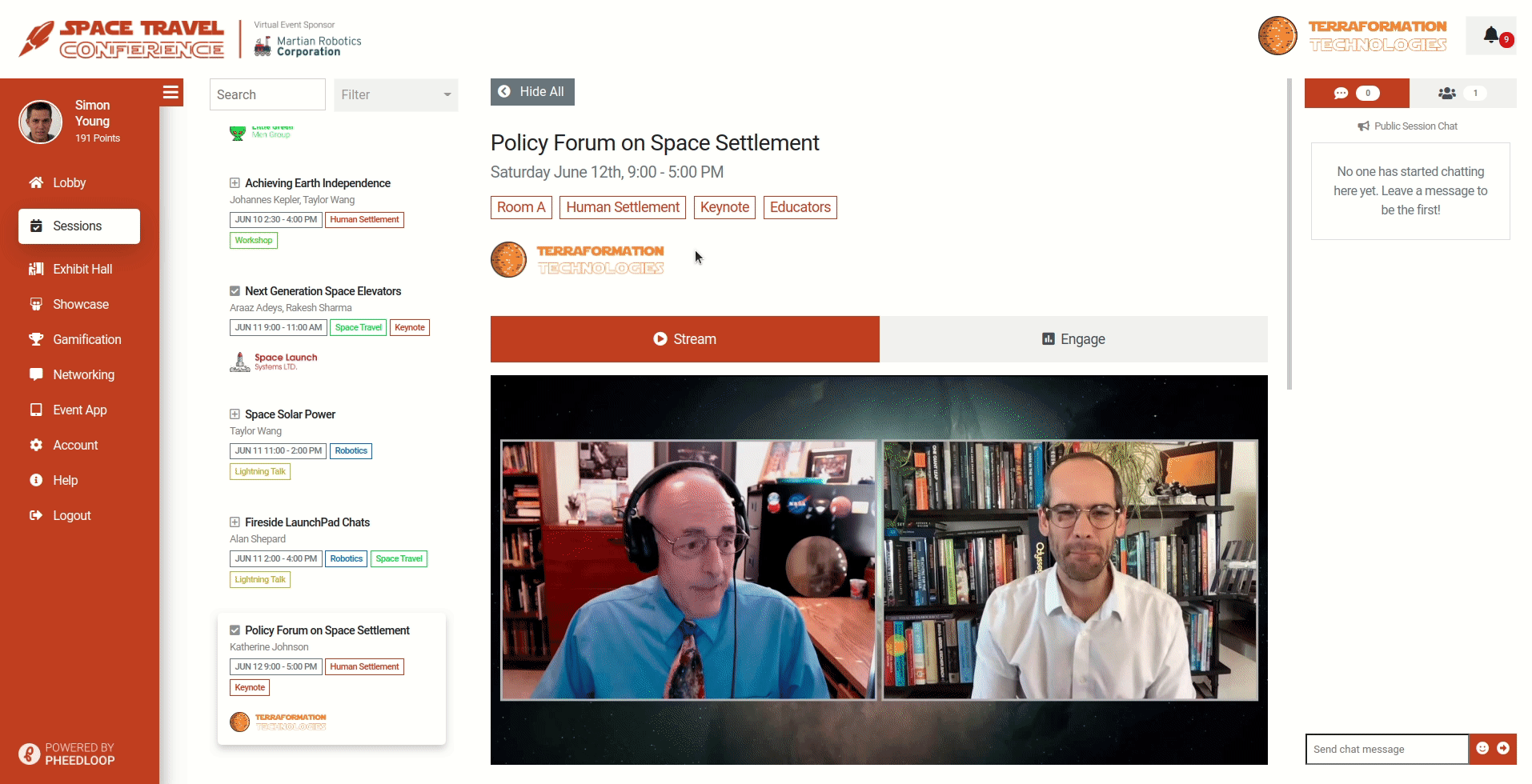The height and width of the screenshot is (784, 1532).
Task: Select the chat bubble icon tab
Action: [x=1357, y=93]
